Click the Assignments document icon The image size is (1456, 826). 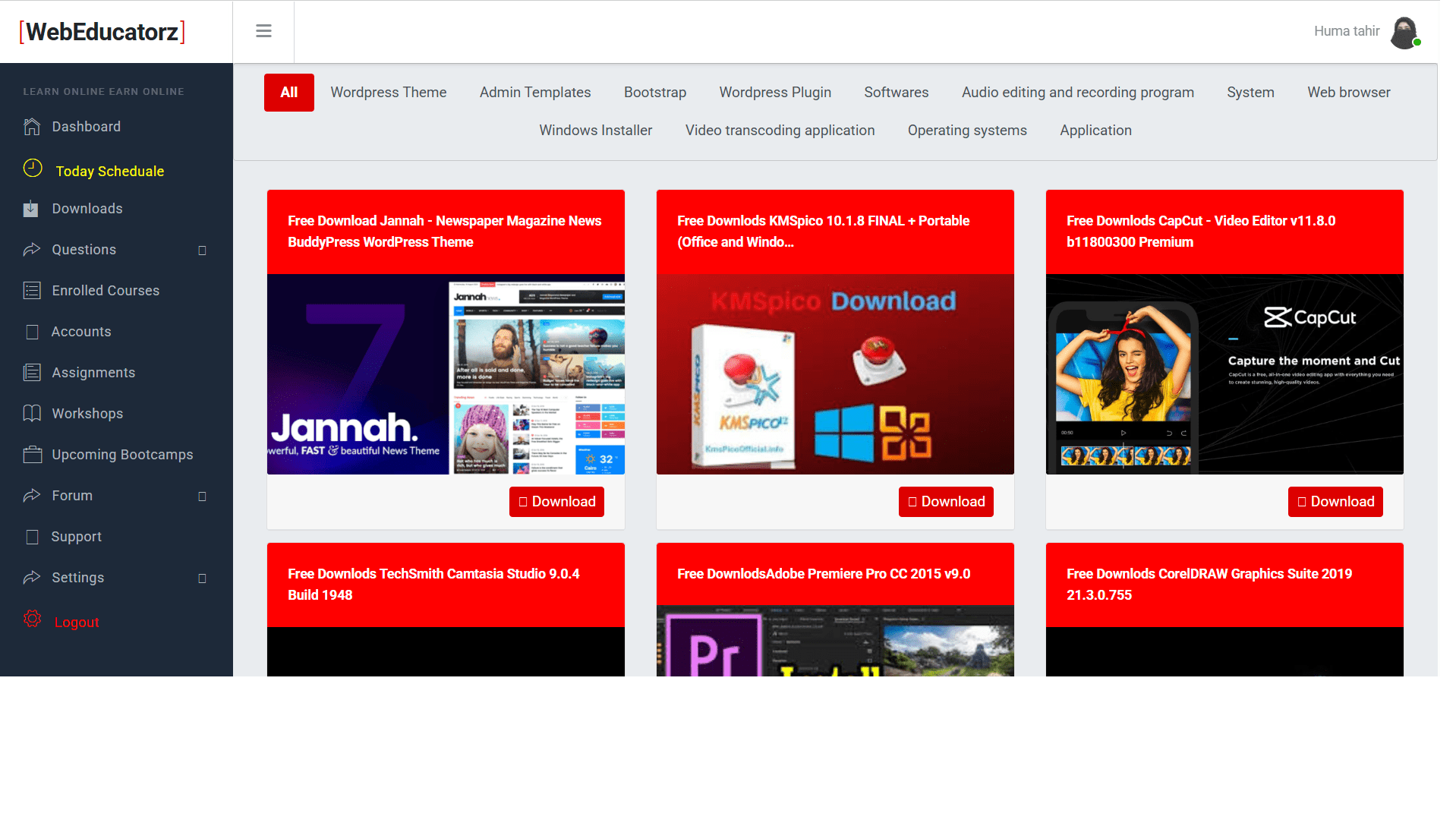[x=32, y=373]
